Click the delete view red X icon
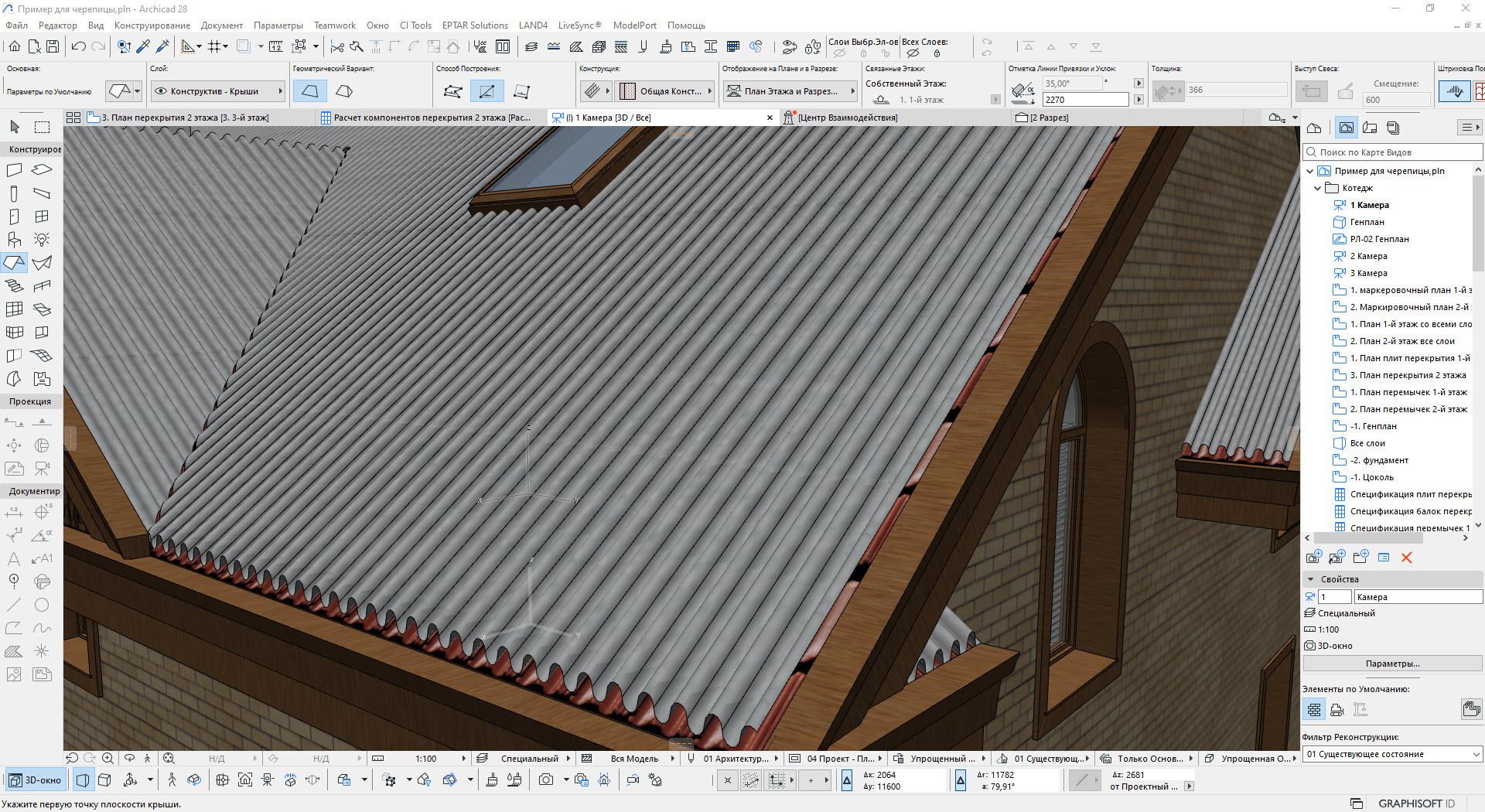The width and height of the screenshot is (1485, 812). tap(1406, 558)
